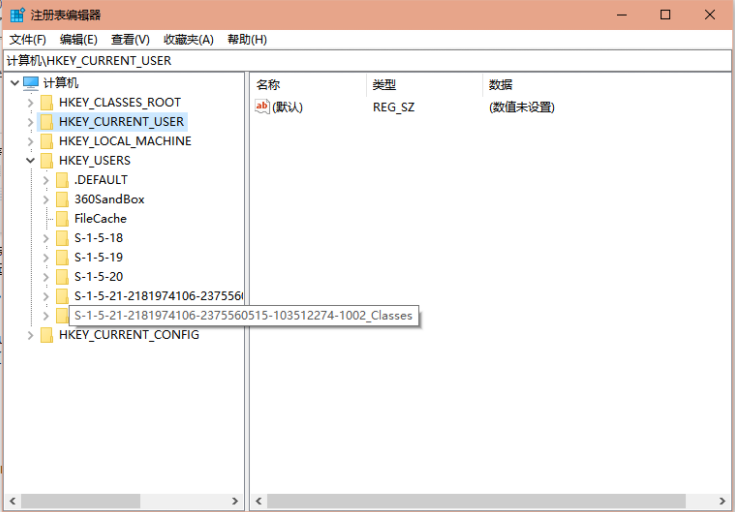Select the HKEY_CLASSES_ROOT label
Image resolution: width=735 pixels, height=512 pixels.
(120, 103)
